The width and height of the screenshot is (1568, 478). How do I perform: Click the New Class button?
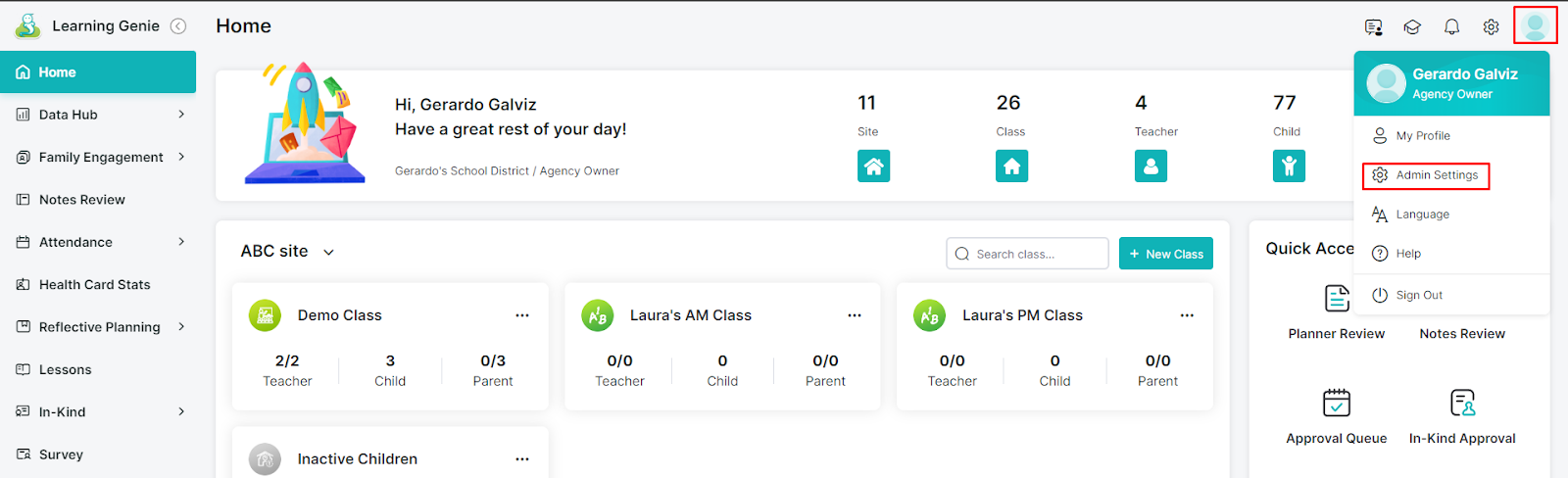(x=1165, y=254)
